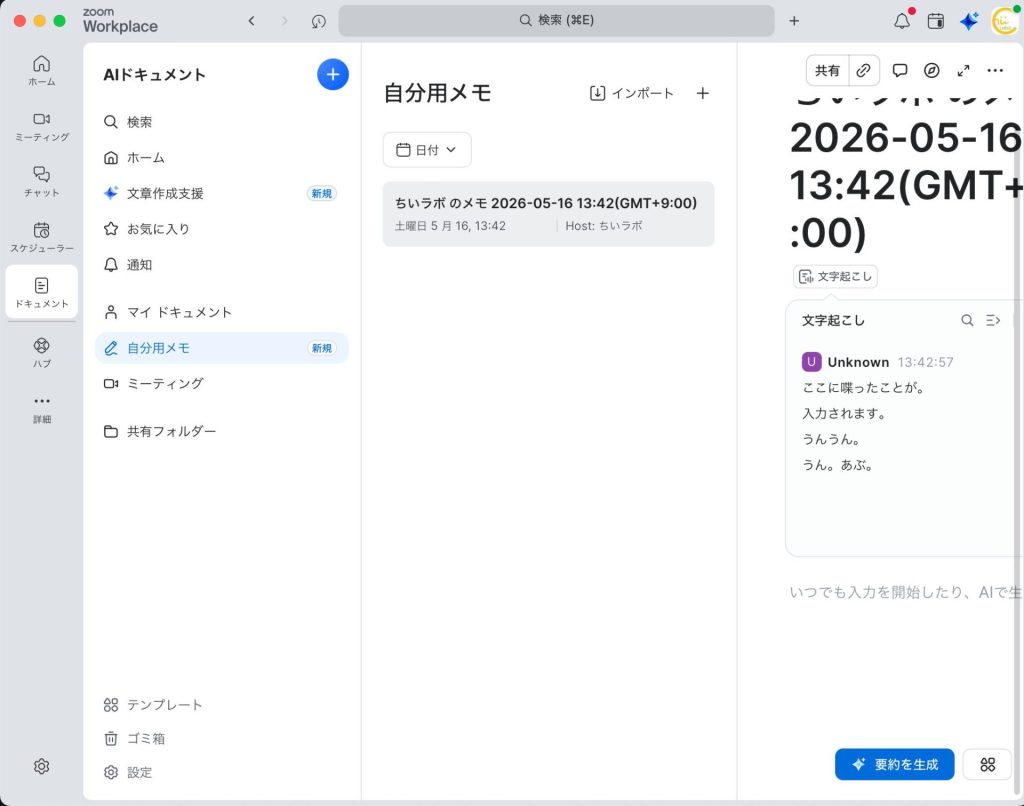This screenshot has width=1024, height=806.
Task: Open document more options ellipsis
Action: click(995, 71)
